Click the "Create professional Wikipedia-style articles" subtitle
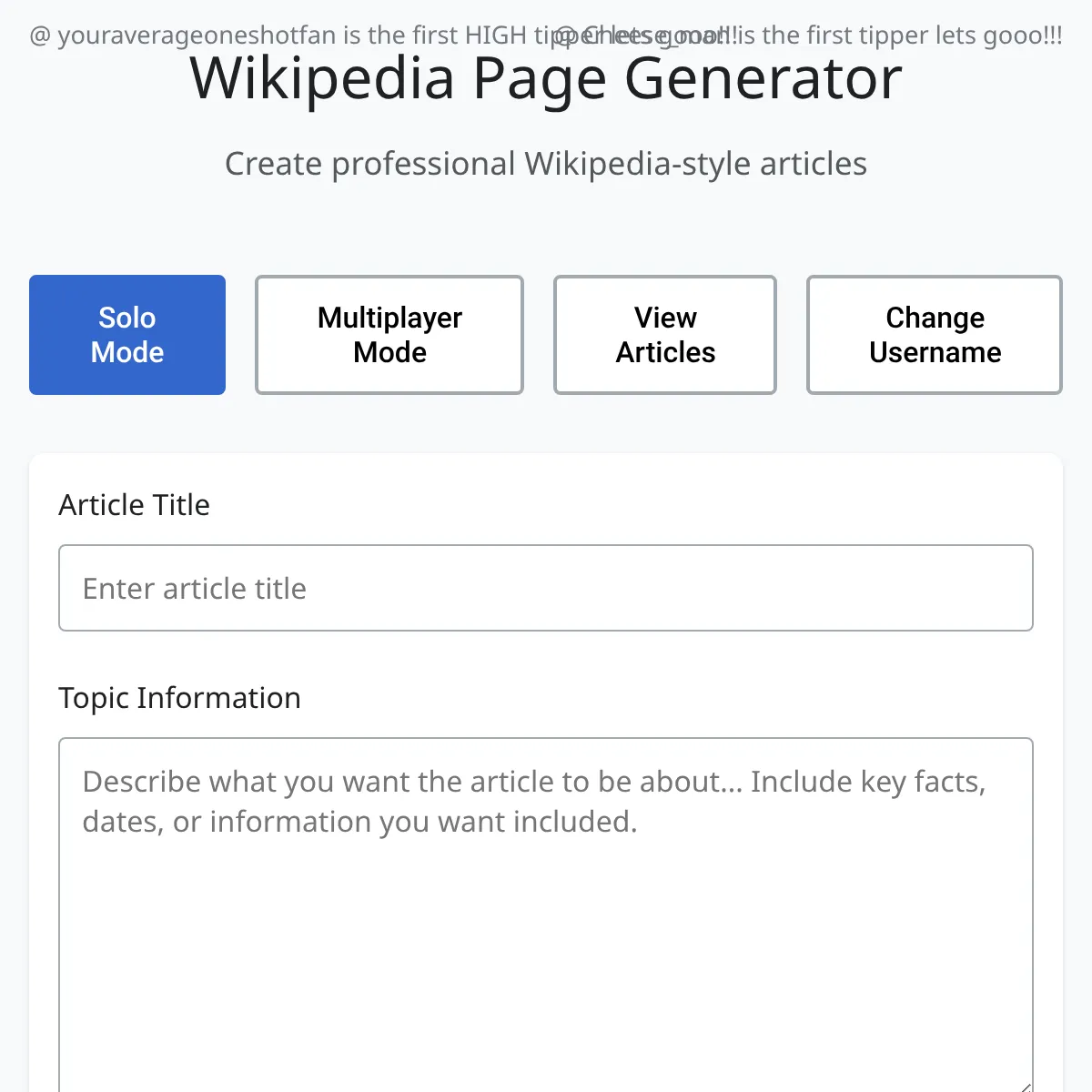Viewport: 1092px width, 1092px height. point(546,164)
